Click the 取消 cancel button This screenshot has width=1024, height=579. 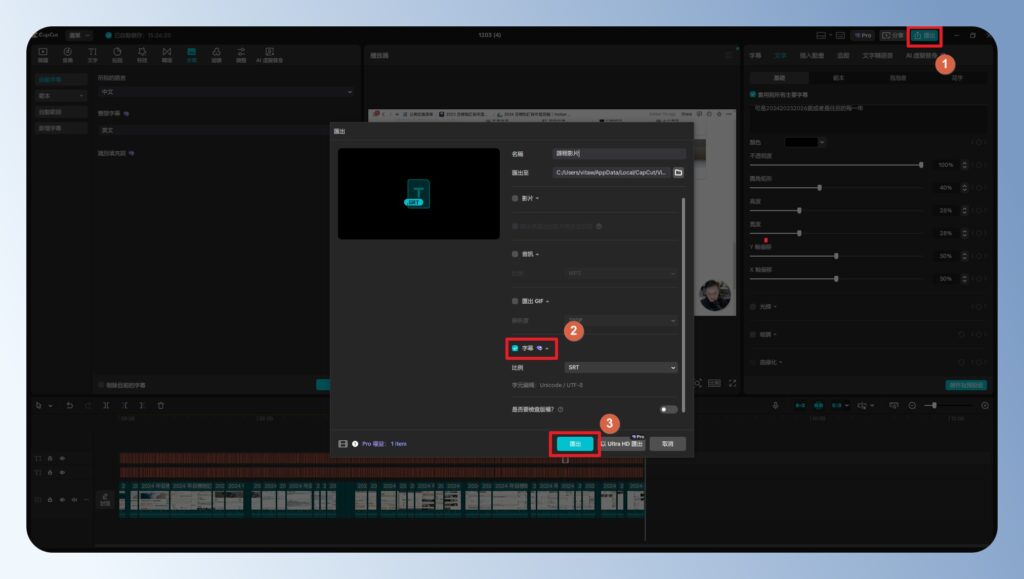tap(667, 443)
